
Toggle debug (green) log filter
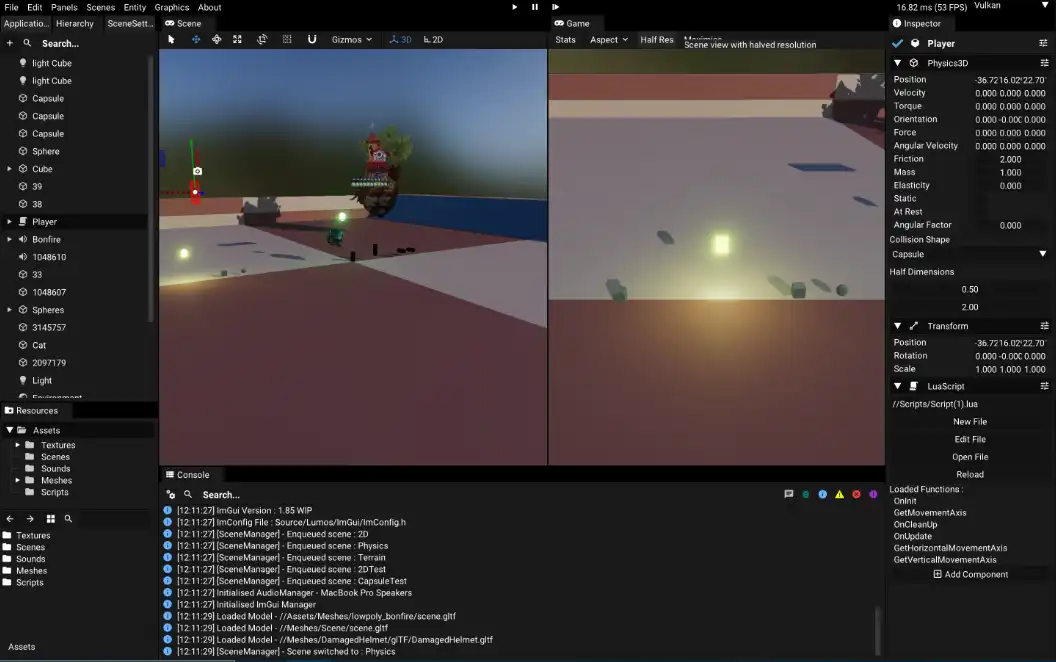pos(805,494)
